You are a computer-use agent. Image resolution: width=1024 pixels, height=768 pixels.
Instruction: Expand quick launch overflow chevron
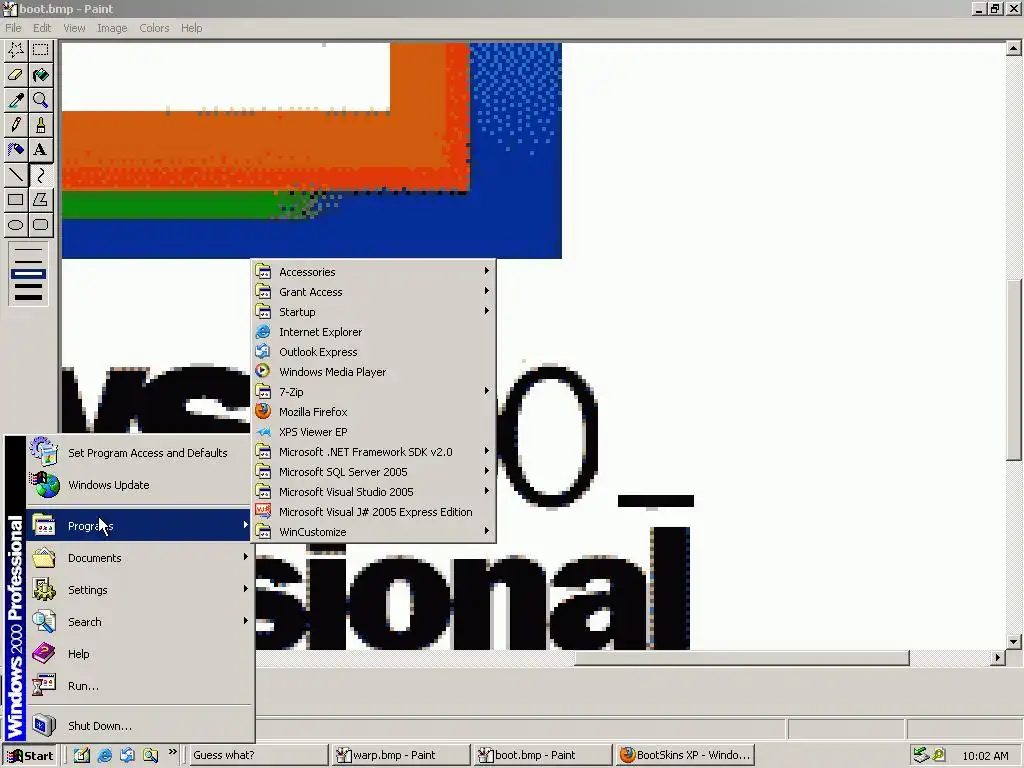coord(172,752)
